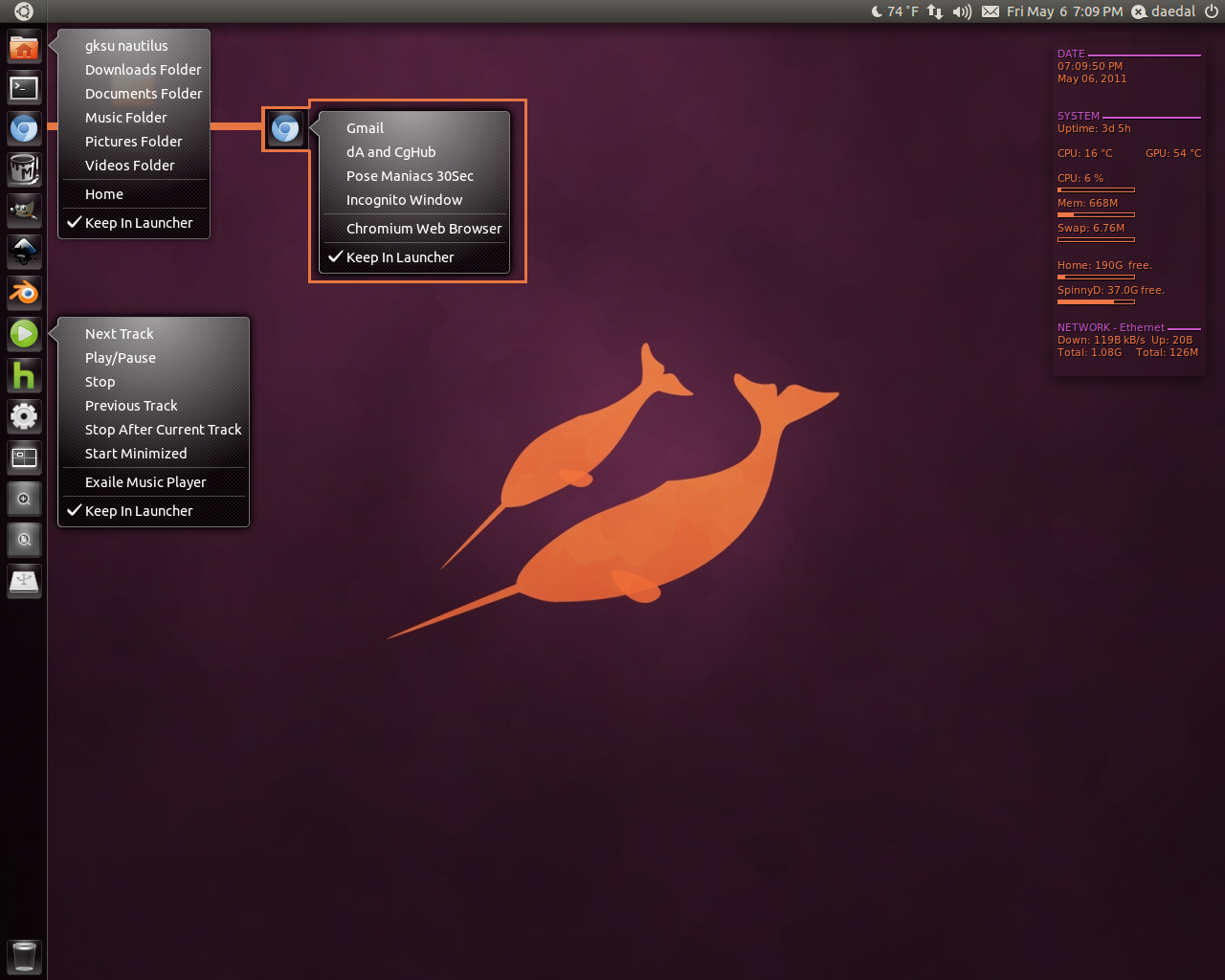
Task: Launch the MyPaint paint bucket icon
Action: click(24, 170)
